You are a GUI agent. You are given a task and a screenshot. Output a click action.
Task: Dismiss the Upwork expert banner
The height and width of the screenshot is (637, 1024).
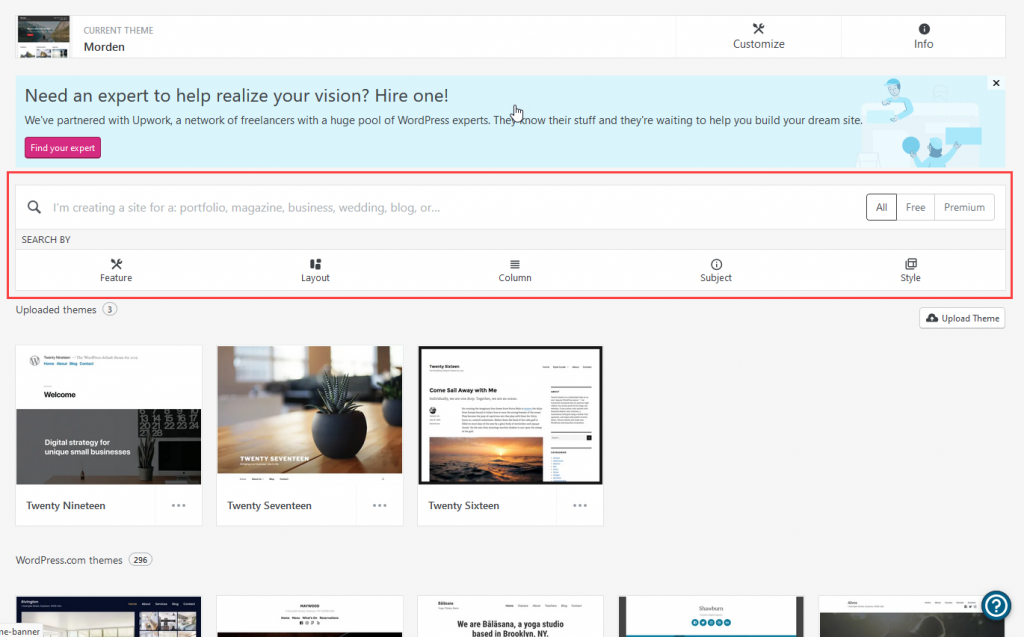click(x=996, y=83)
